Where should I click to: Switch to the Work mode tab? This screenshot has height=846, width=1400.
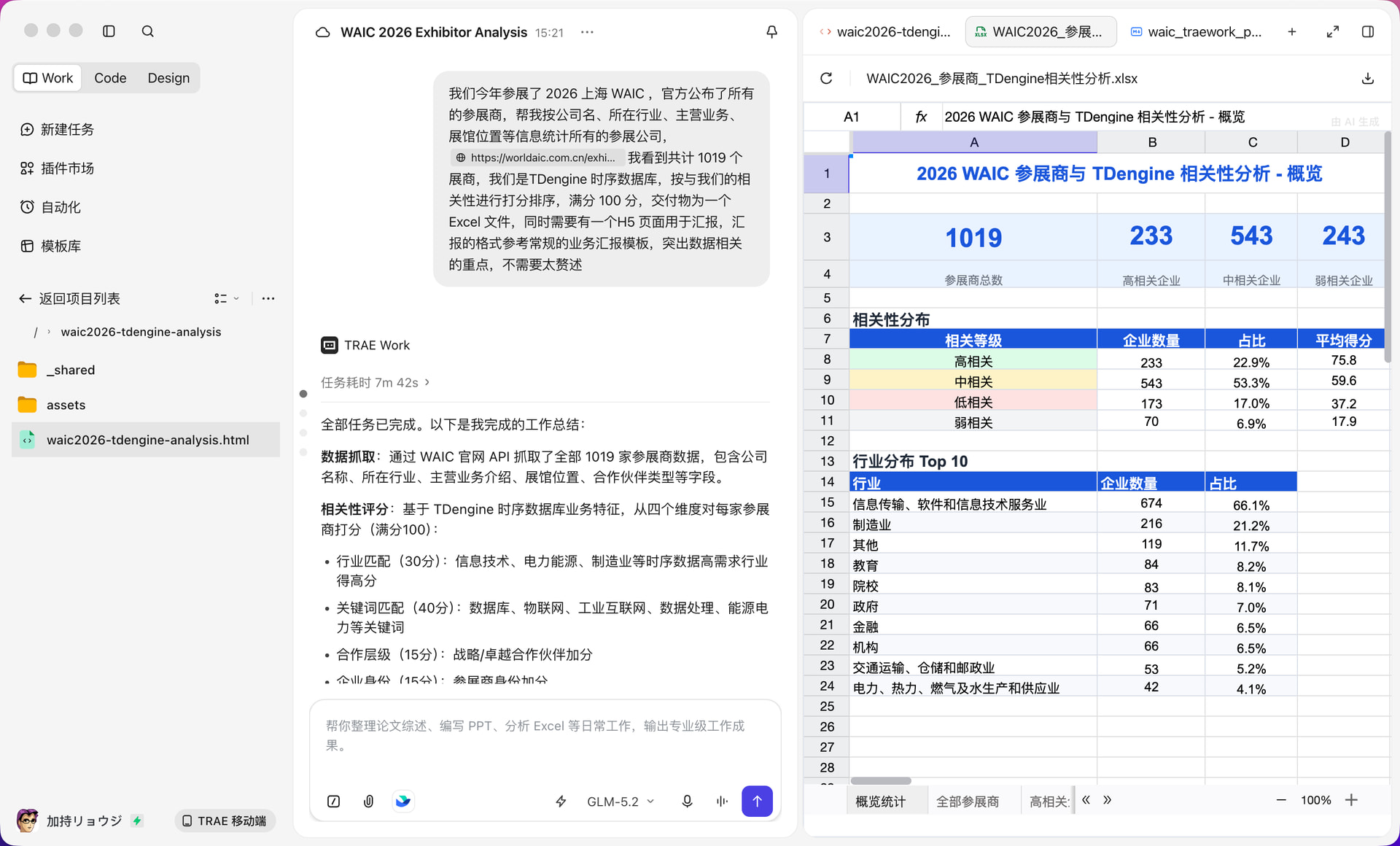point(48,78)
